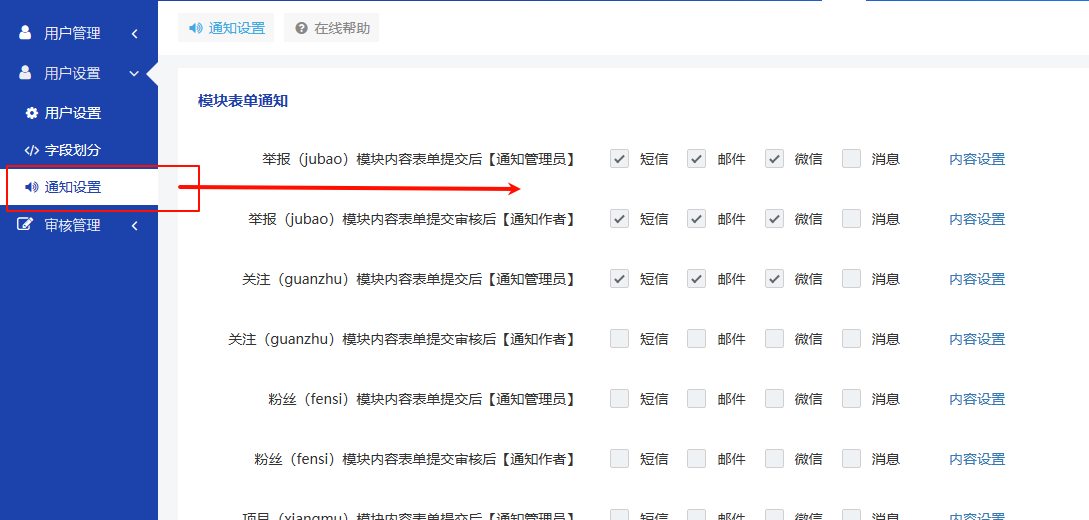Open 内容设置 for jubao 审核后通知作者 row
Viewport: 1089px width, 520px height.
tap(977, 219)
